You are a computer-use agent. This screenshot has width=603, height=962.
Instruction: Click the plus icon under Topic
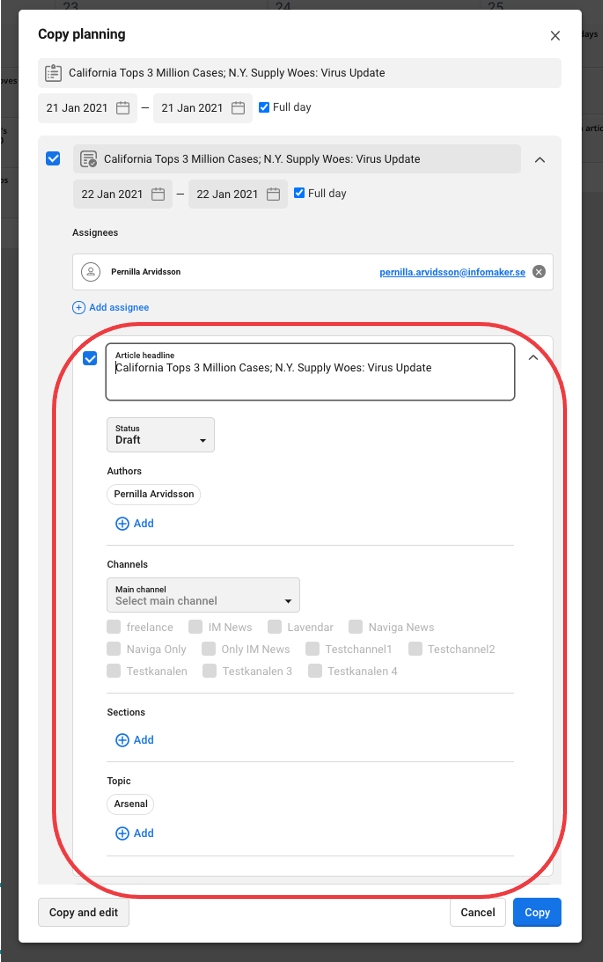coord(123,833)
